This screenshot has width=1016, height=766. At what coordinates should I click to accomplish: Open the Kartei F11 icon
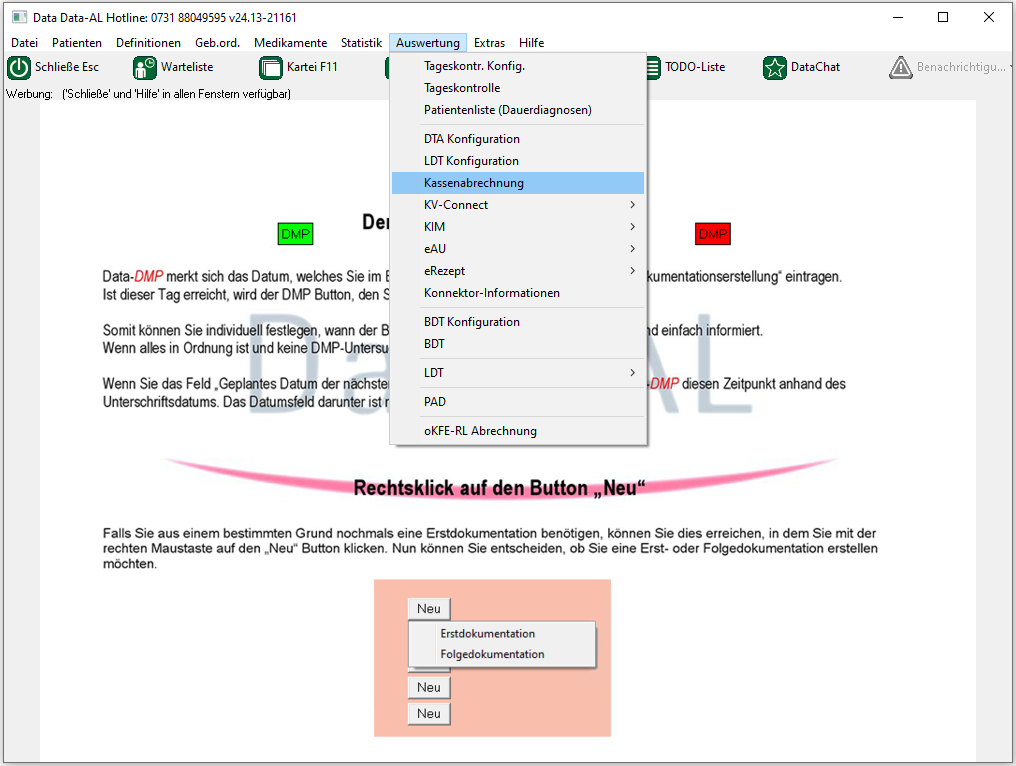click(x=270, y=68)
